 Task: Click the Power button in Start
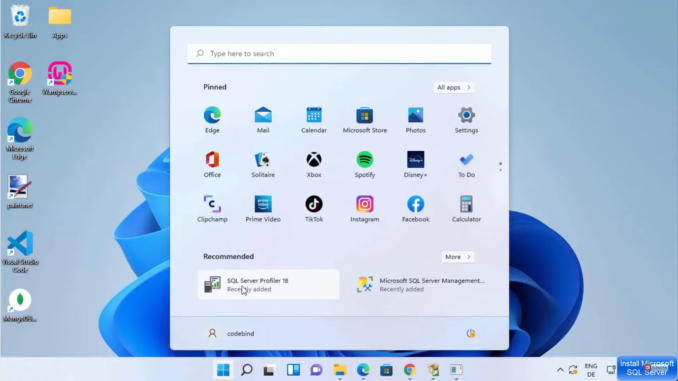pos(470,333)
